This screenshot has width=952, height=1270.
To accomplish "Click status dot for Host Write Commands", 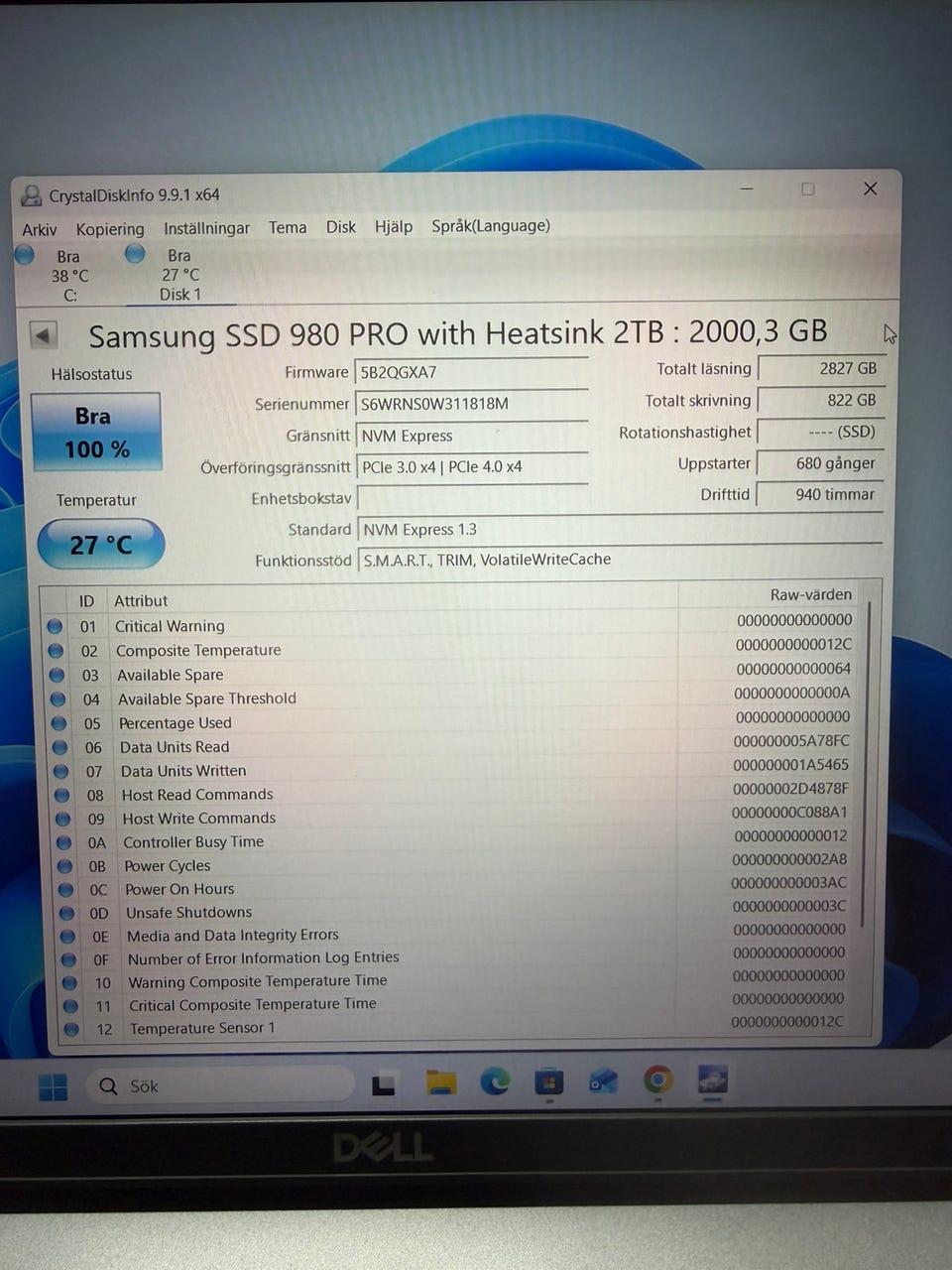I will 62,819.
